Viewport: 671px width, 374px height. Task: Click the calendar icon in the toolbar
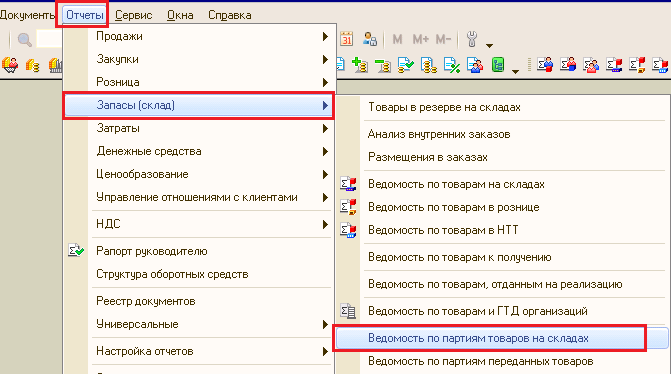click(346, 39)
